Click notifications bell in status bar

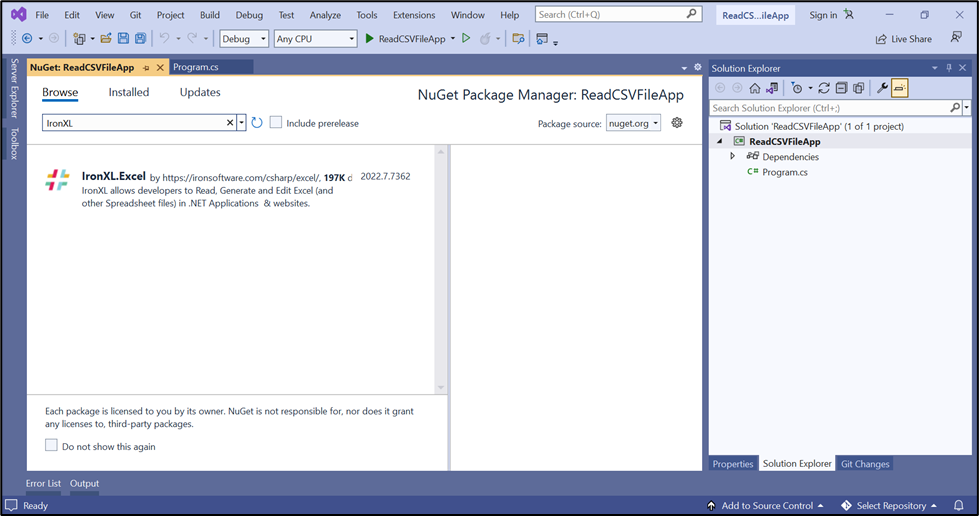pyautogui.click(x=958, y=505)
